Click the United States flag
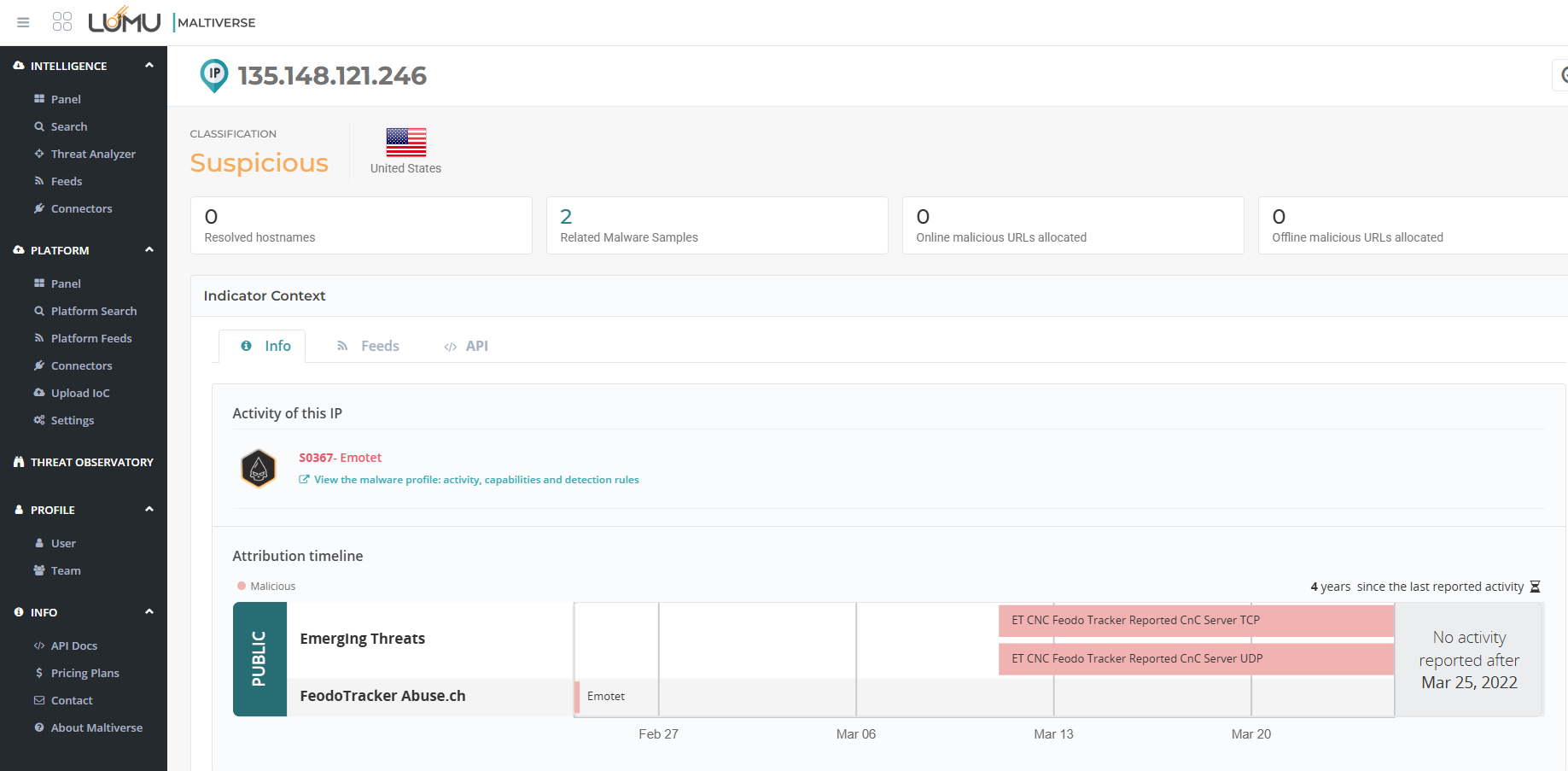 coord(406,142)
